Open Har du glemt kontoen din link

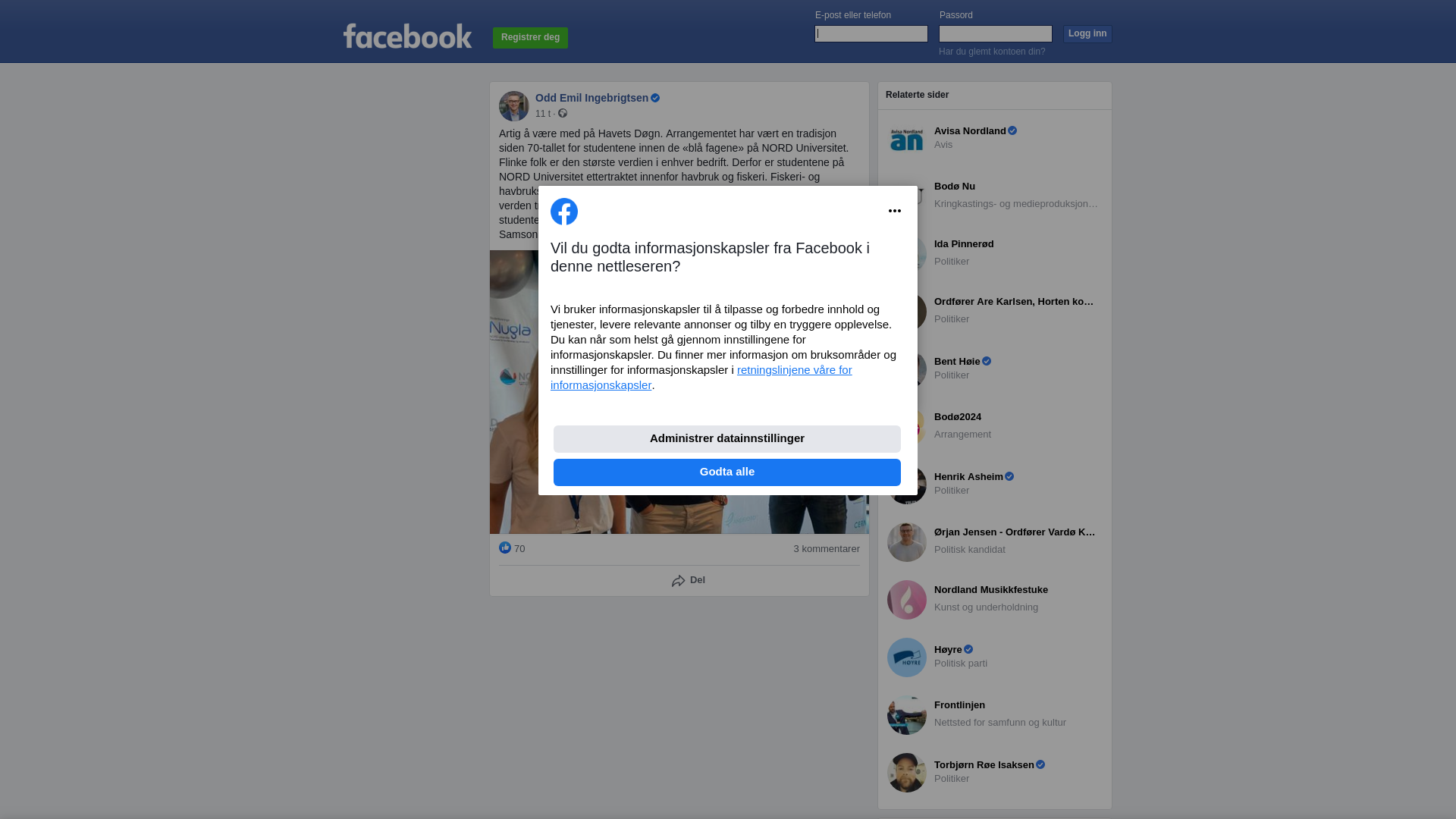992,52
